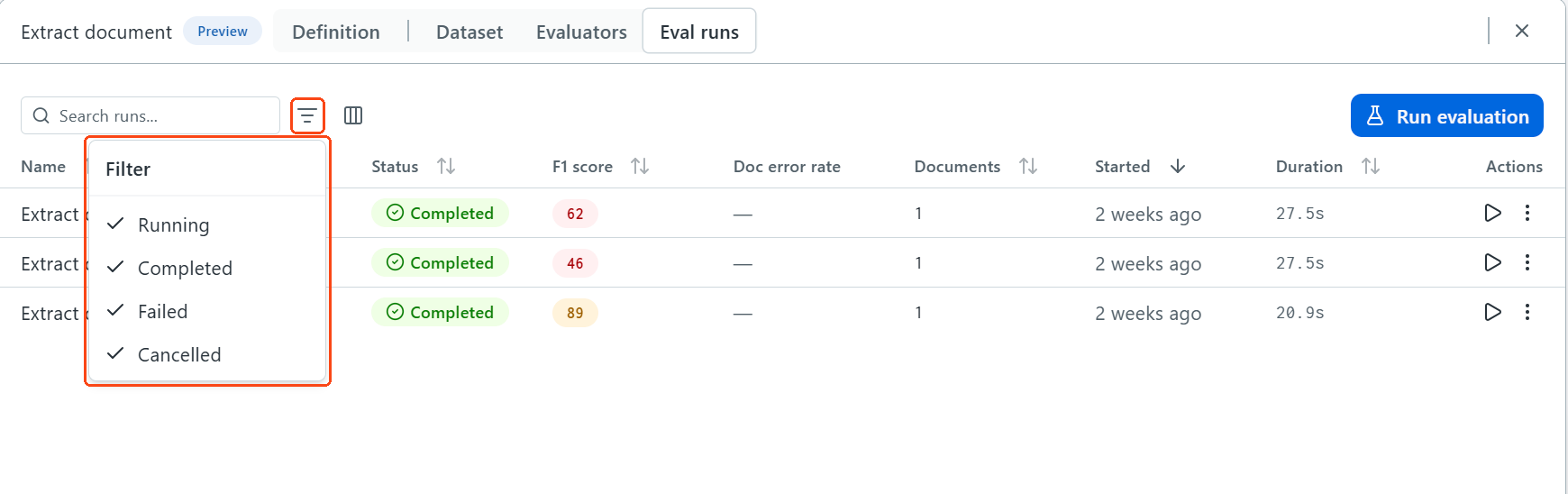
Task: Click the 20.9s duration value
Action: coord(1299,312)
